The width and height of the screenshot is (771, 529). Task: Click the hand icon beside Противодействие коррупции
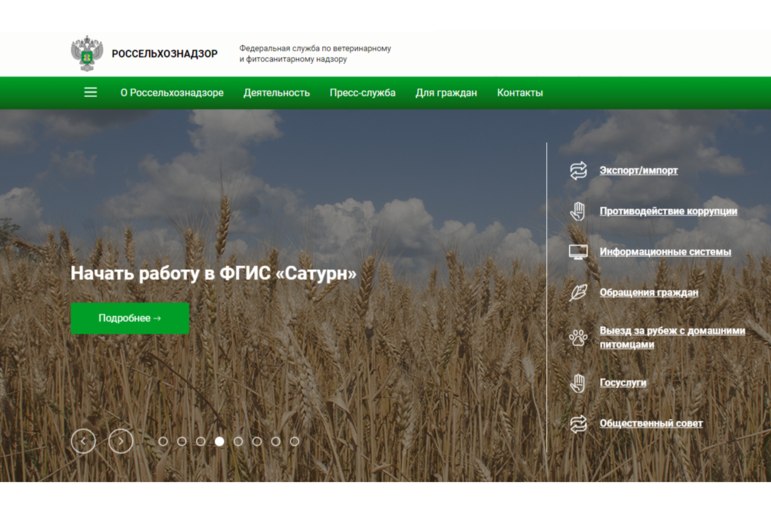(578, 211)
